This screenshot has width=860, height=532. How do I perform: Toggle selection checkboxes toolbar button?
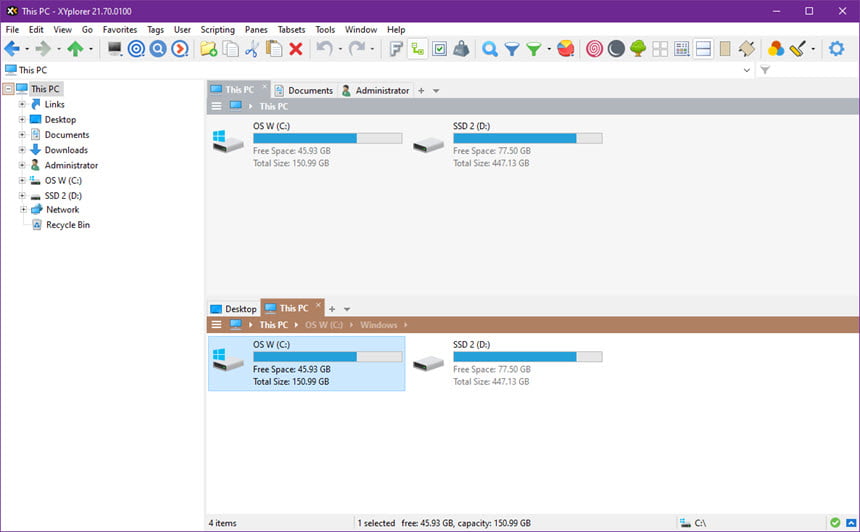coord(439,49)
